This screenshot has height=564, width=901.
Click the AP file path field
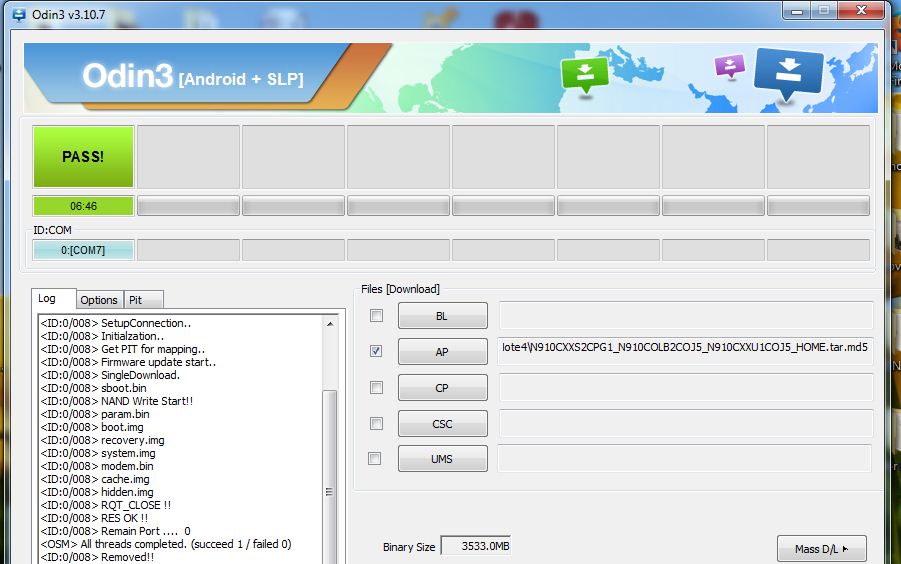coord(686,351)
